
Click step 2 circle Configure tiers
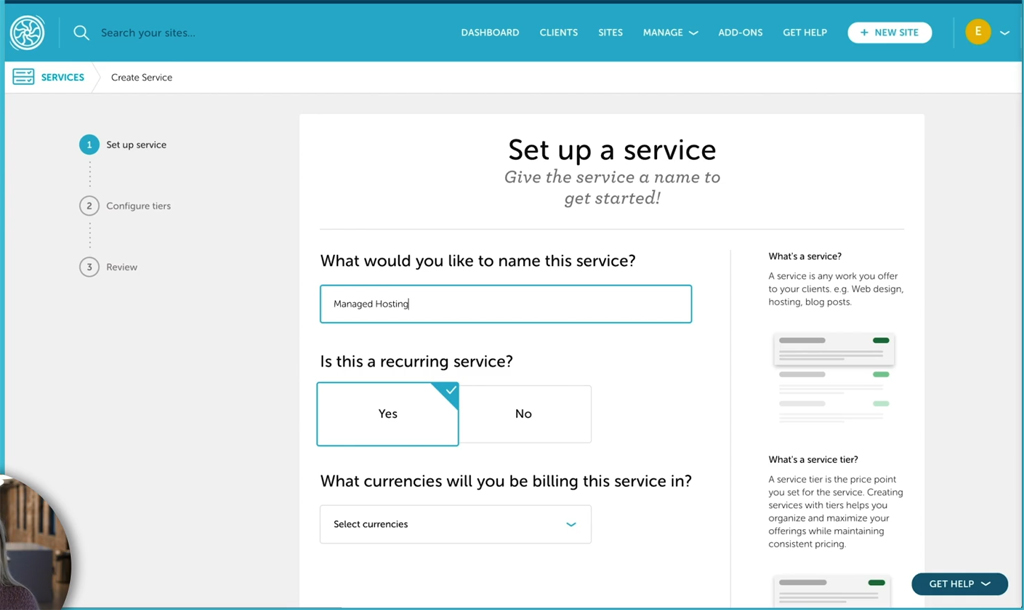tap(89, 206)
